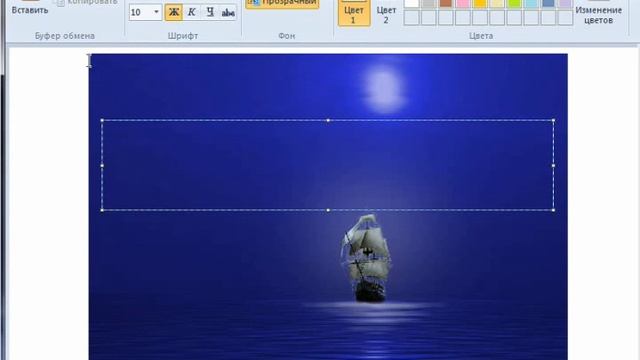Toggle bold with the Ж button

tap(173, 12)
